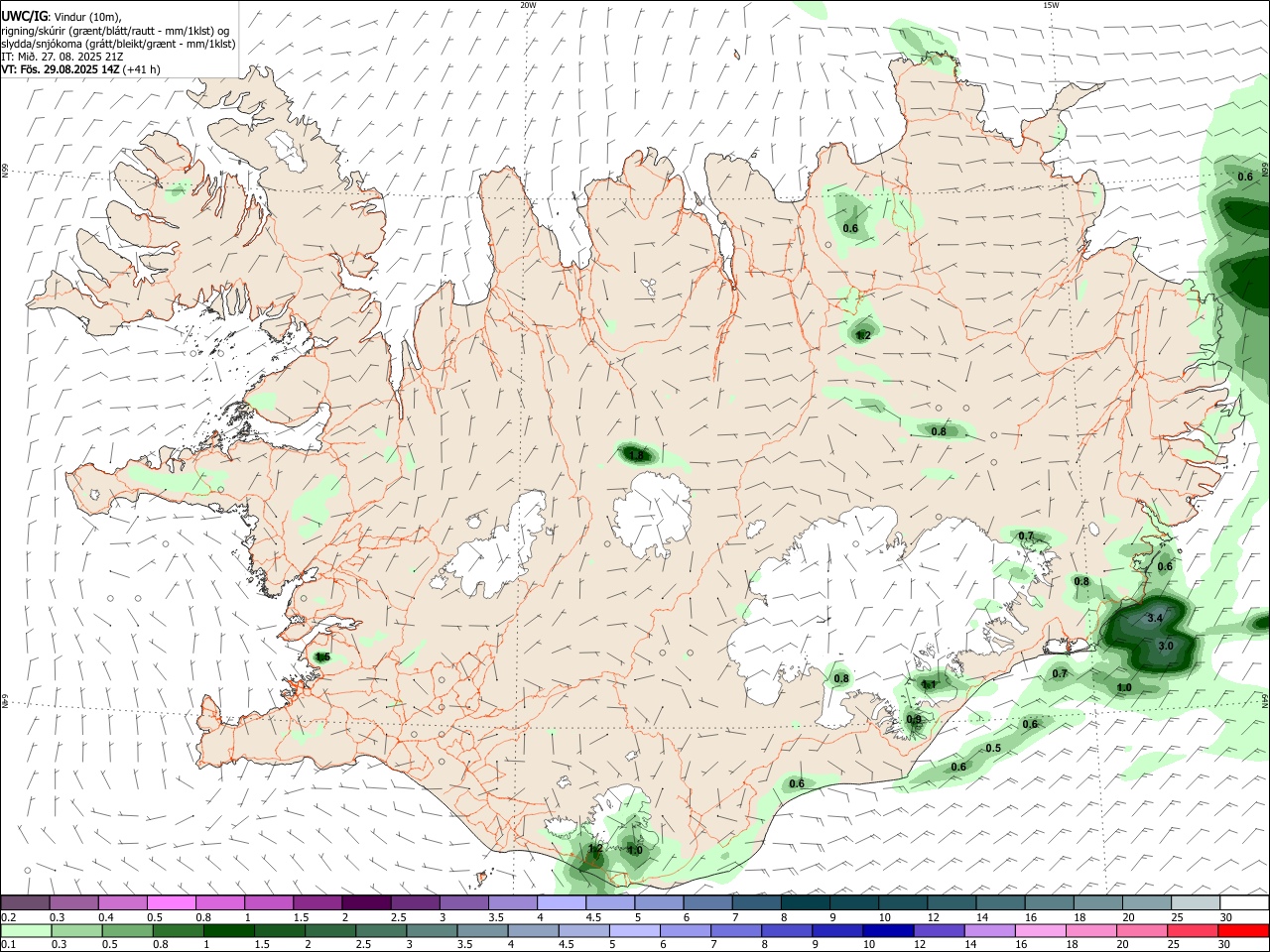Select the 0.5 precipitation label offshore
Screen dimensions: 1270x952
(x=993, y=748)
